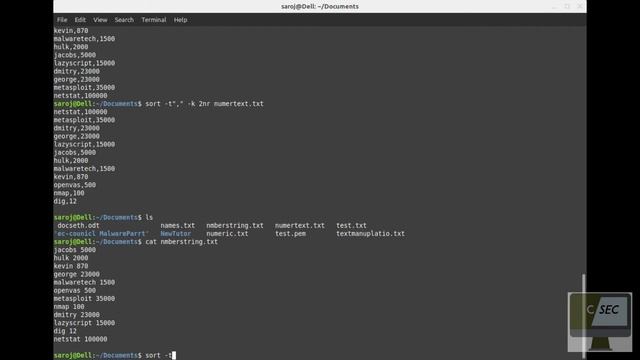640x360 pixels.
Task: Select 'names.txt' in ls output
Action: [178, 225]
